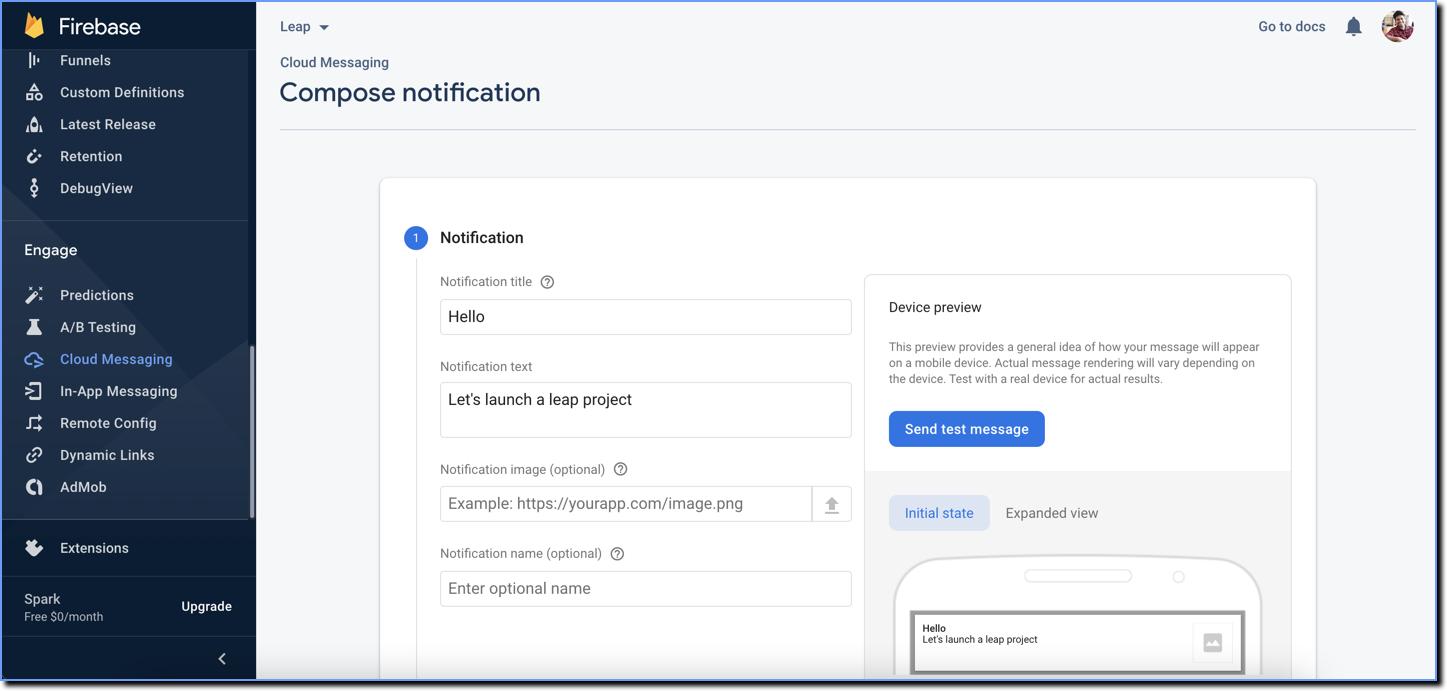Open Remote Config page
Image resolution: width=1447 pixels, height=691 pixels.
[x=108, y=423]
